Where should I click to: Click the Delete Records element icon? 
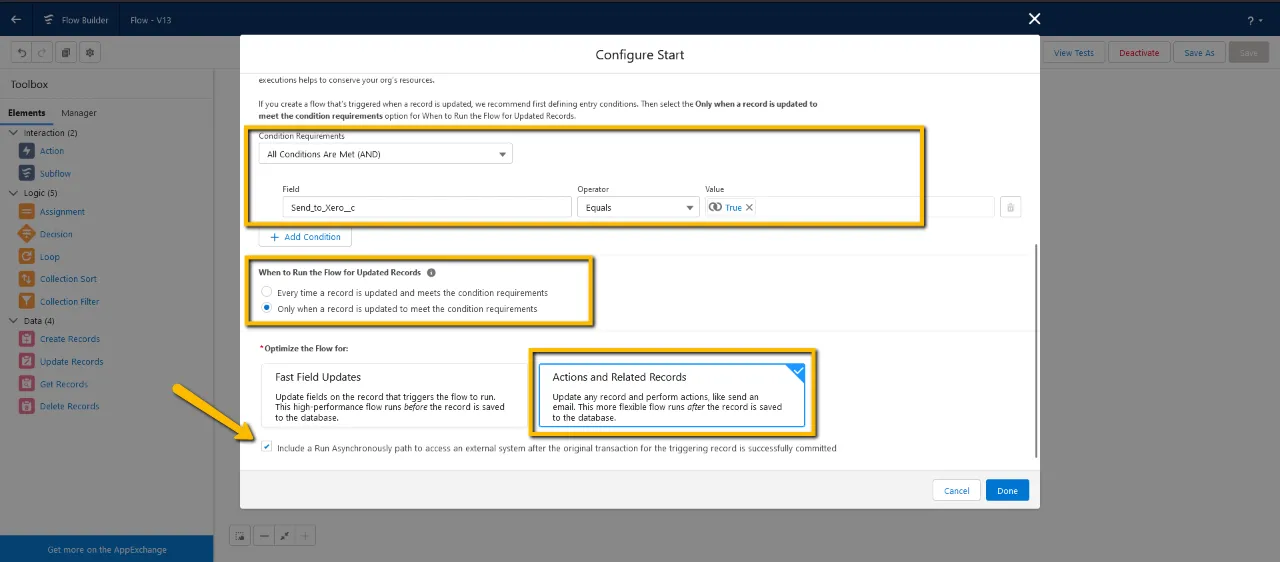pyautogui.click(x=26, y=406)
